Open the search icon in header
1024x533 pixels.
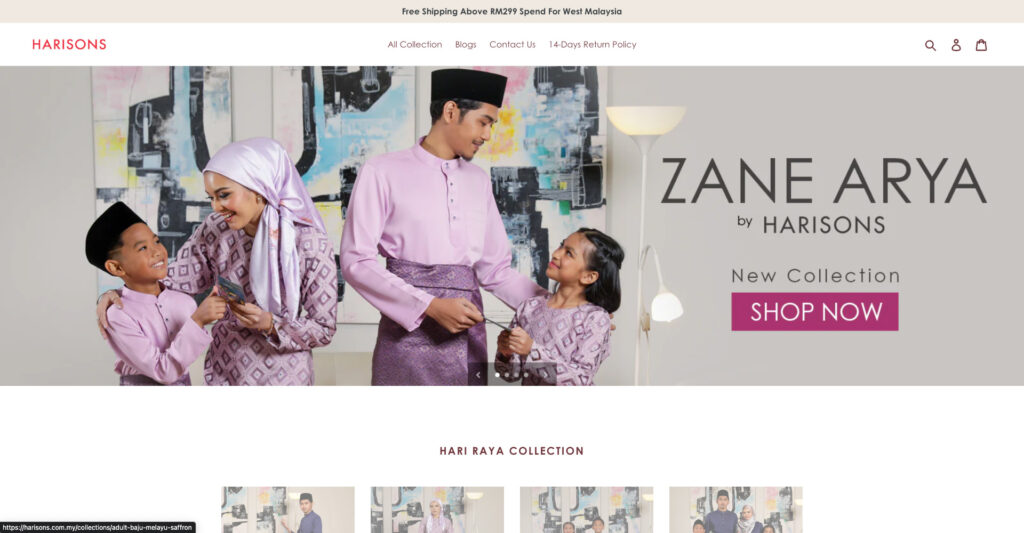[x=931, y=45]
